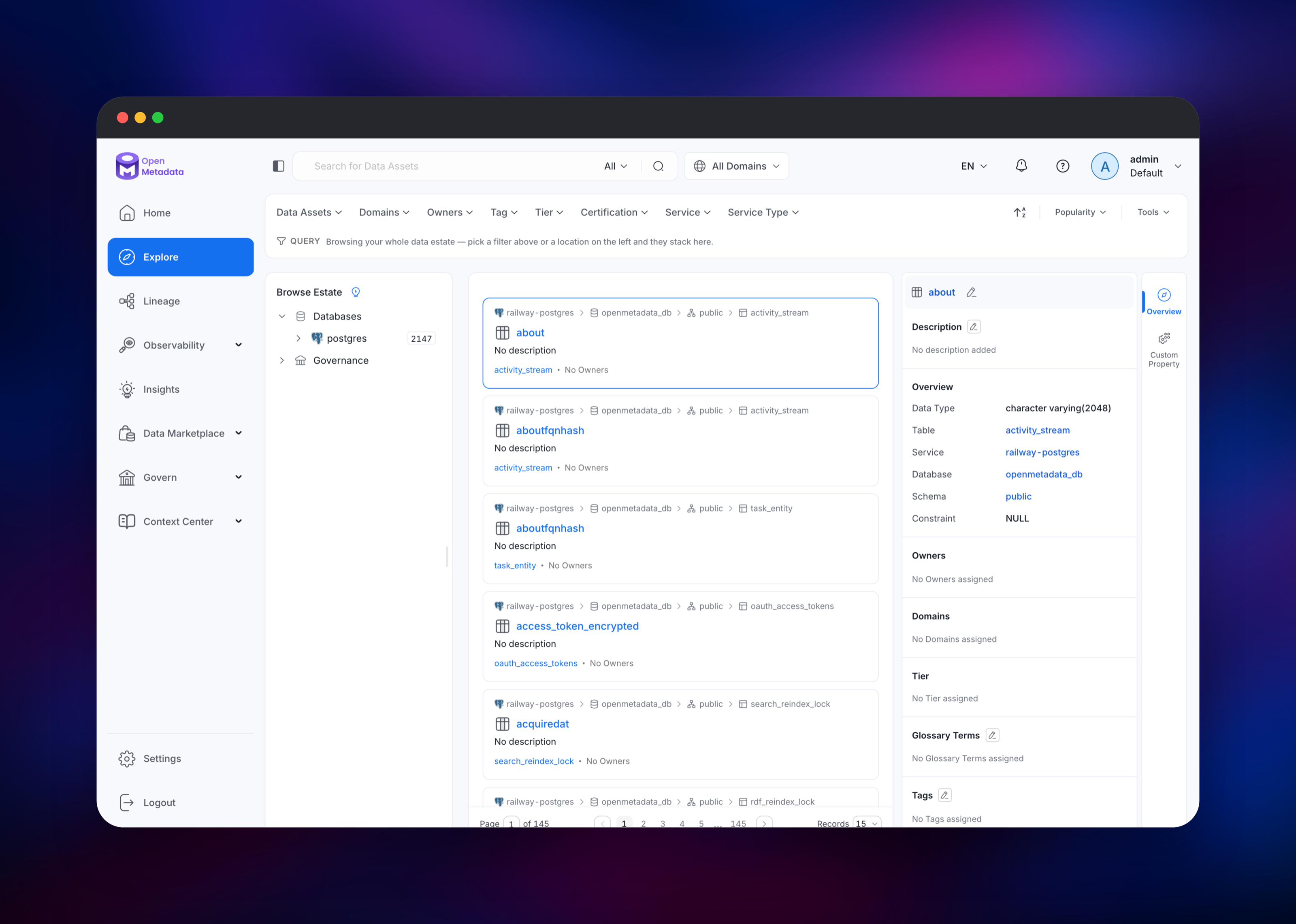This screenshot has width=1296, height=924.
Task: Click the search magnifier icon
Action: (658, 166)
